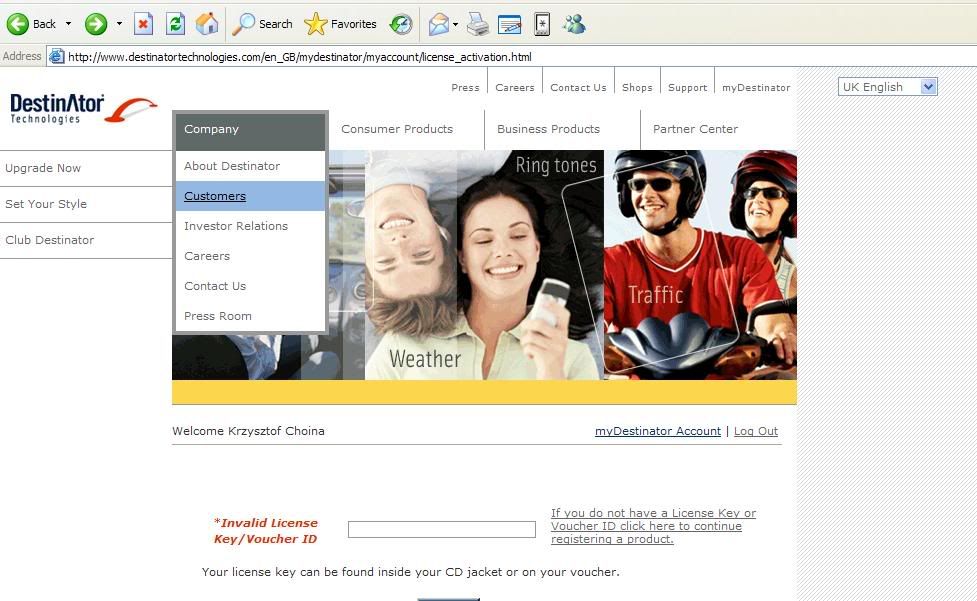Open the Consumer Products menu
The height and width of the screenshot is (601, 977).
[x=397, y=130]
